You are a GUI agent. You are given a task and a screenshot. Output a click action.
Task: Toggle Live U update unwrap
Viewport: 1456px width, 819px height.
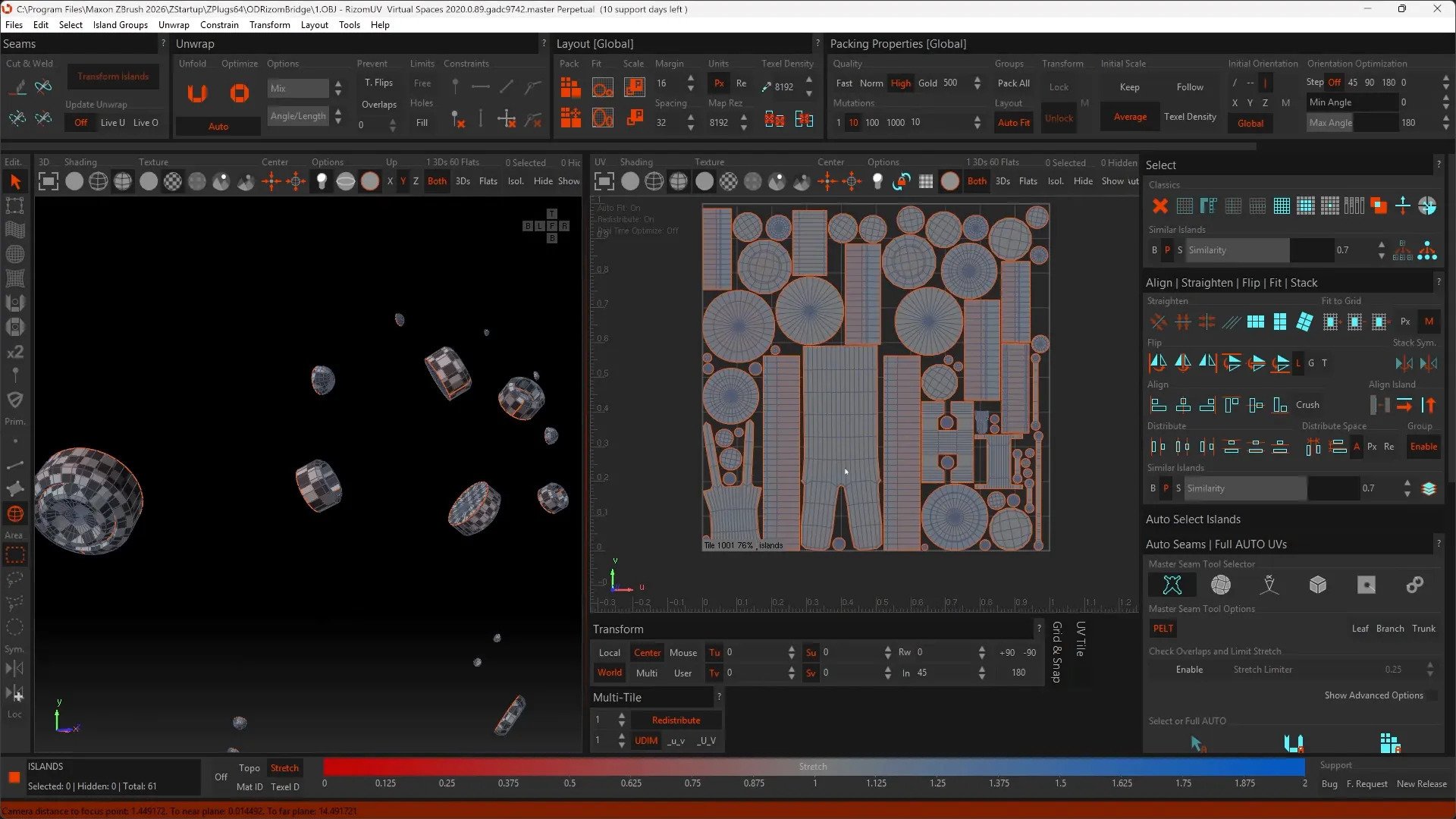[x=112, y=123]
